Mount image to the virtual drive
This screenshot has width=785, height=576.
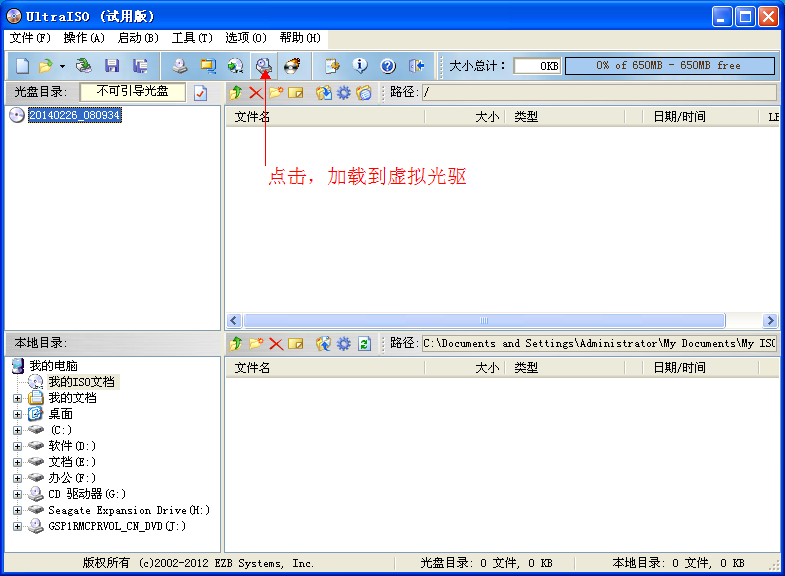coord(264,66)
